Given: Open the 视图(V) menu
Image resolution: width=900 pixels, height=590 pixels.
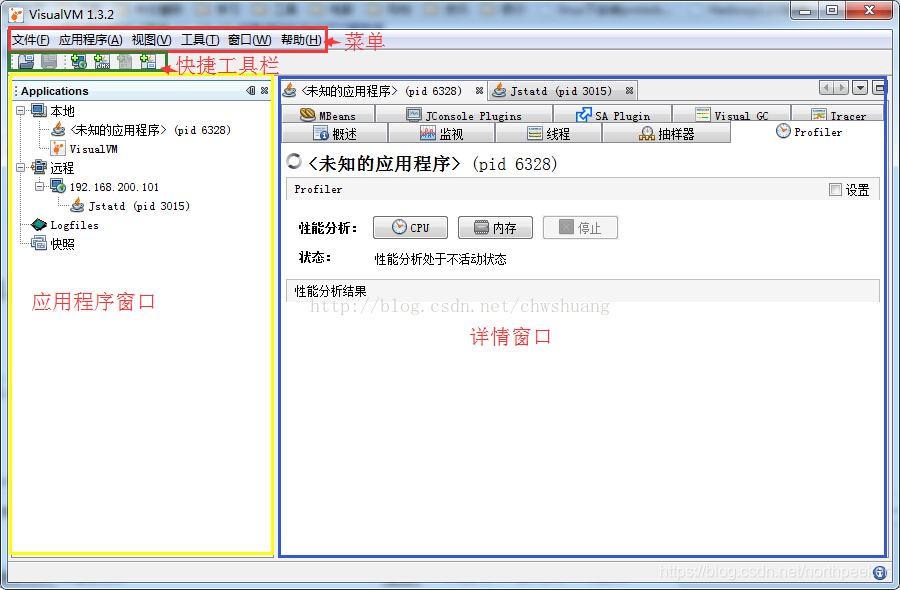Looking at the screenshot, I should coord(152,40).
